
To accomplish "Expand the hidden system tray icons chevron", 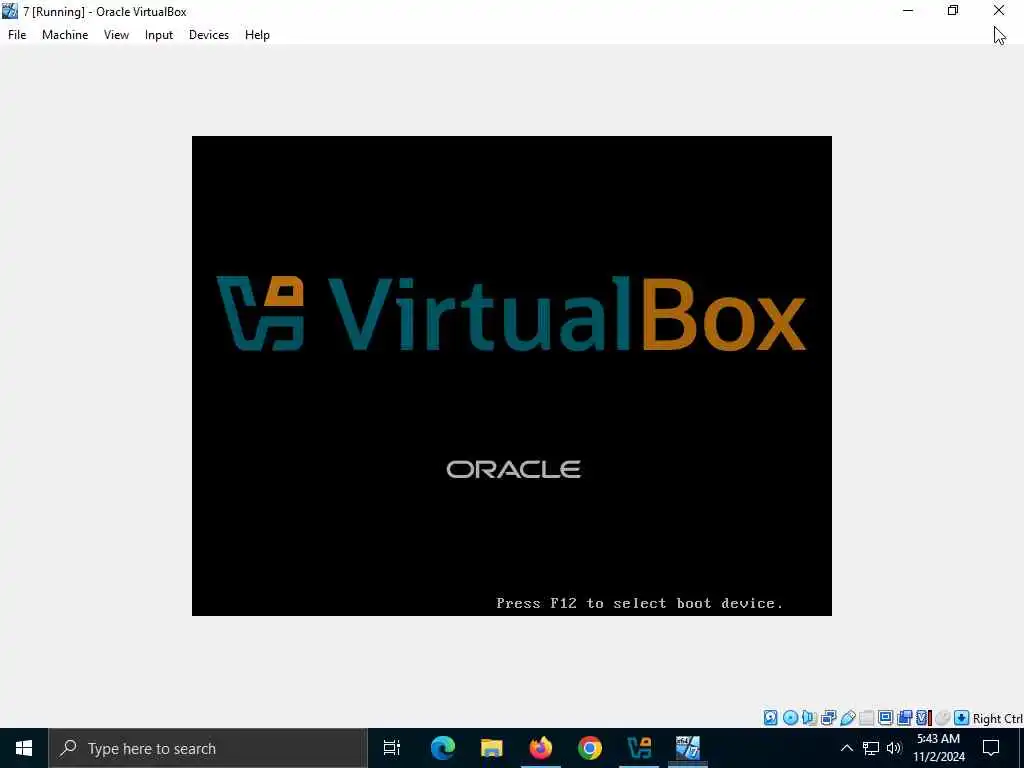I will [846, 748].
